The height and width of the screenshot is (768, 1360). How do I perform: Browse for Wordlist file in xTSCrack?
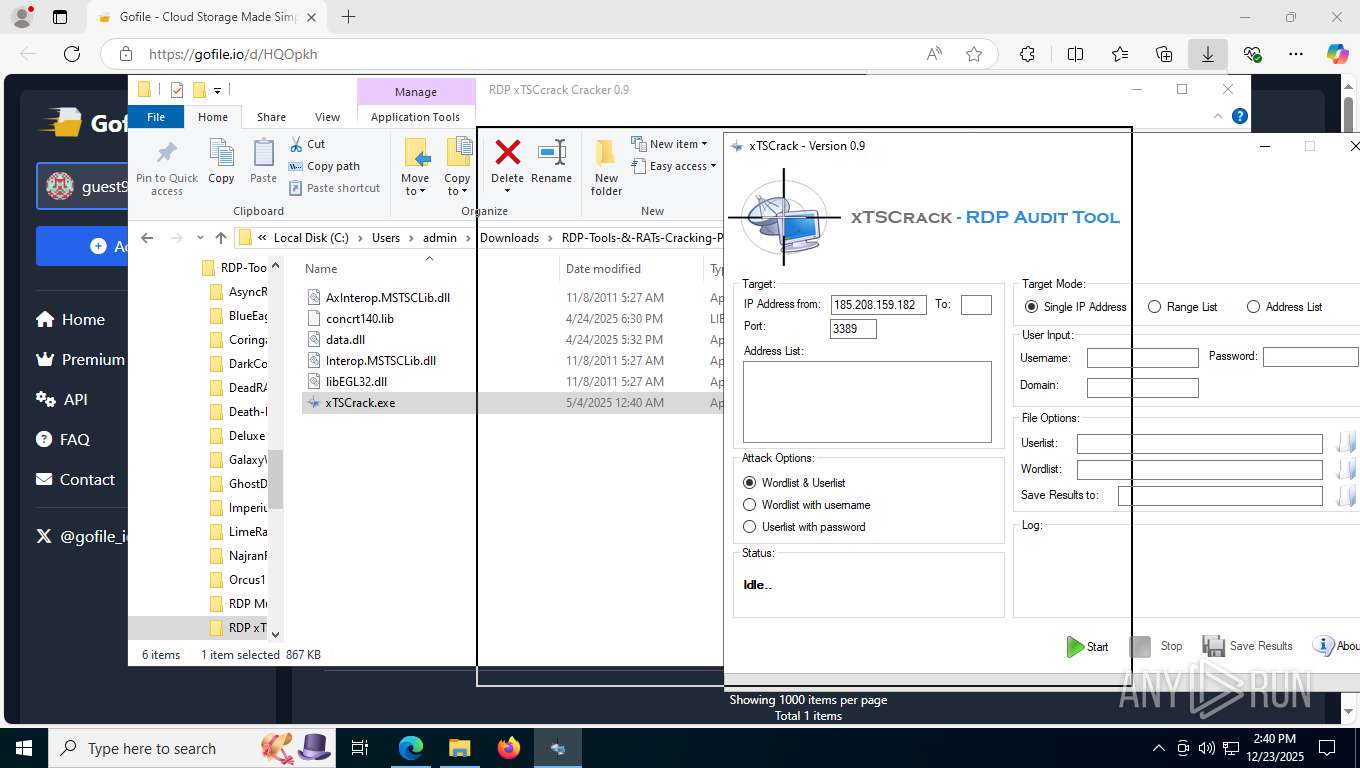[x=1346, y=469]
